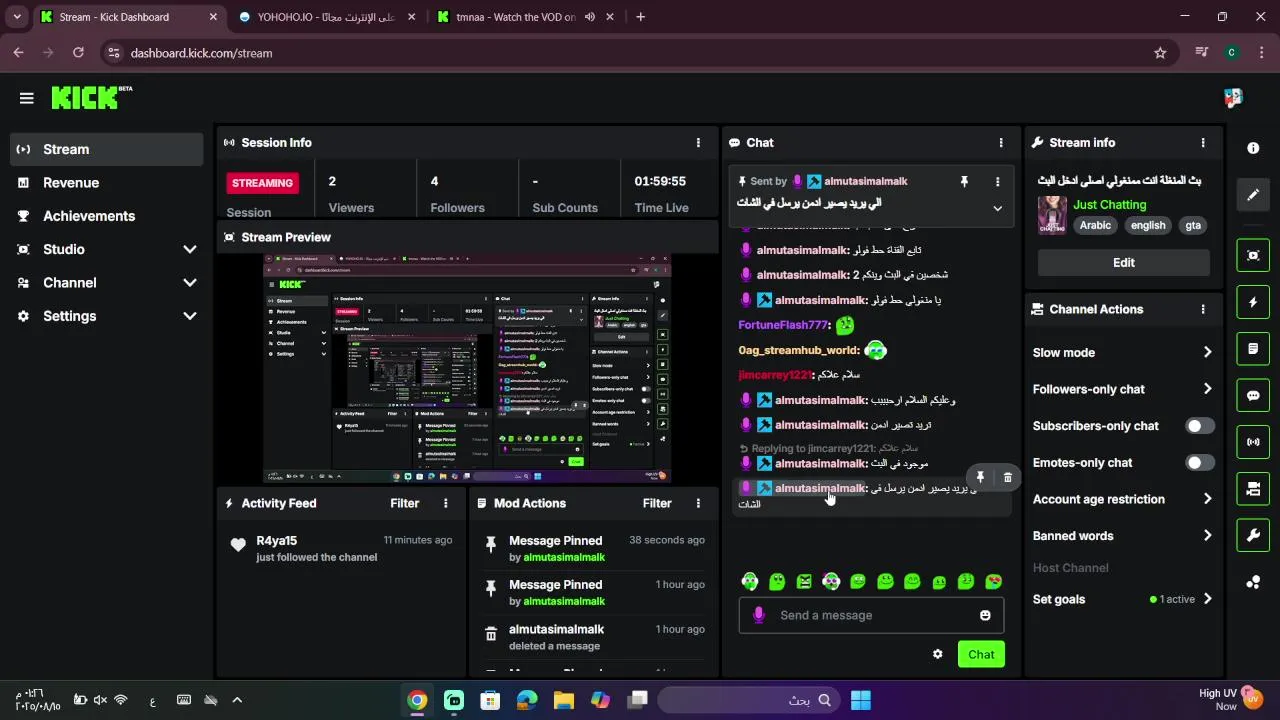1280x720 pixels.
Task: Delete the hovered chat message with trash icon
Action: point(1007,478)
